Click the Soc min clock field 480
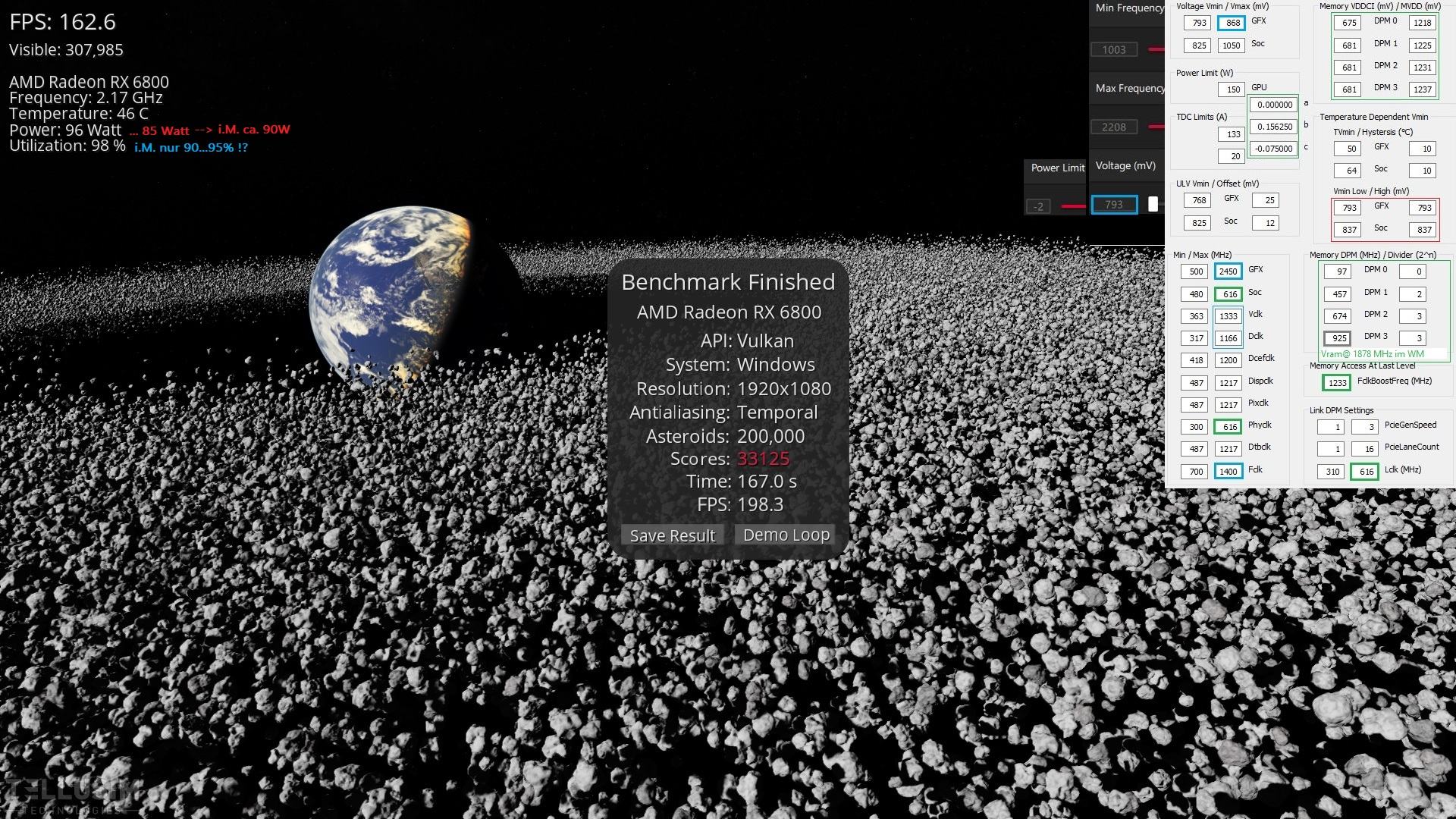The height and width of the screenshot is (819, 1456). [1194, 294]
